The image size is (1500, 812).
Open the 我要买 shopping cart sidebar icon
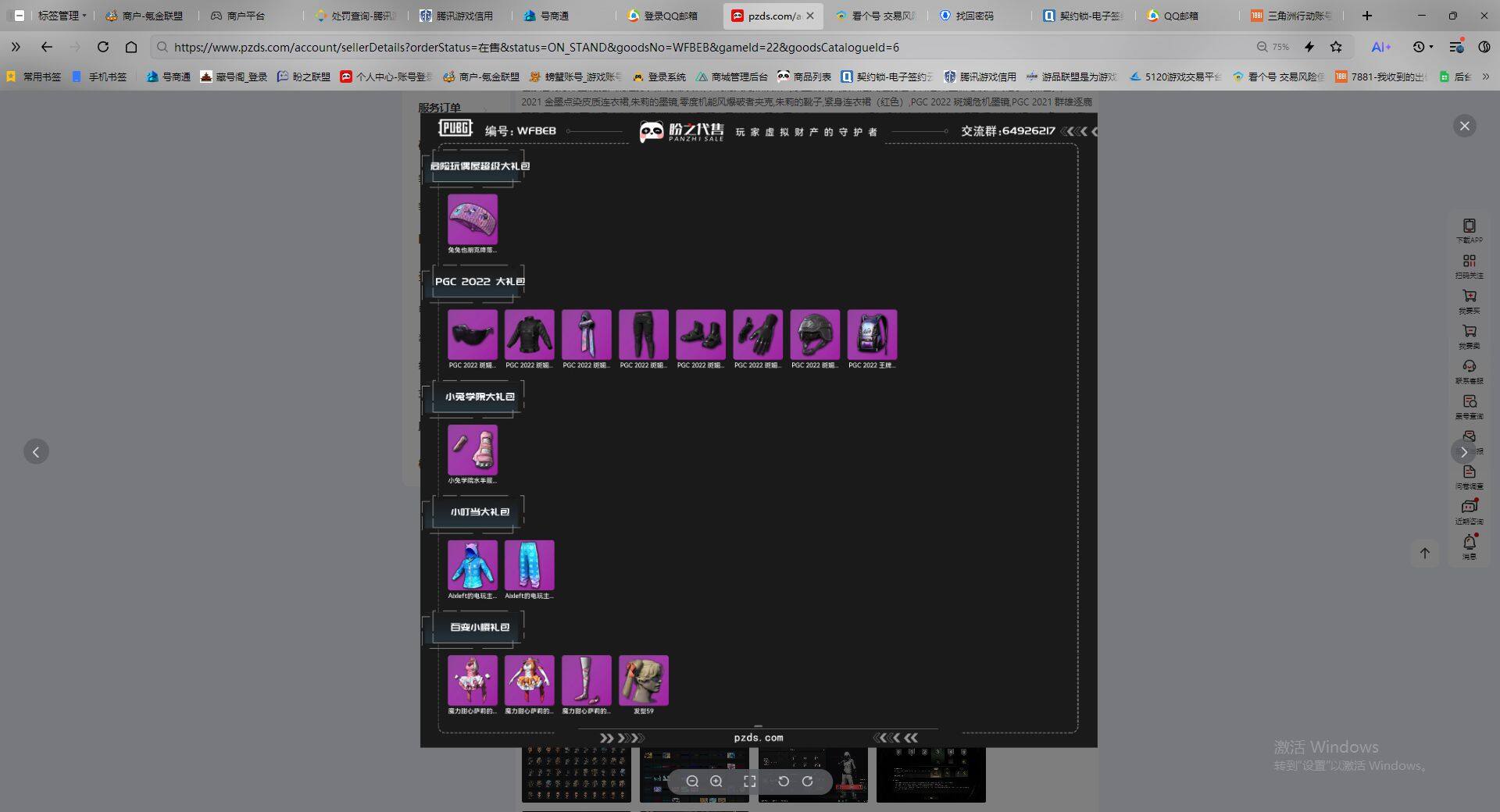(x=1470, y=301)
